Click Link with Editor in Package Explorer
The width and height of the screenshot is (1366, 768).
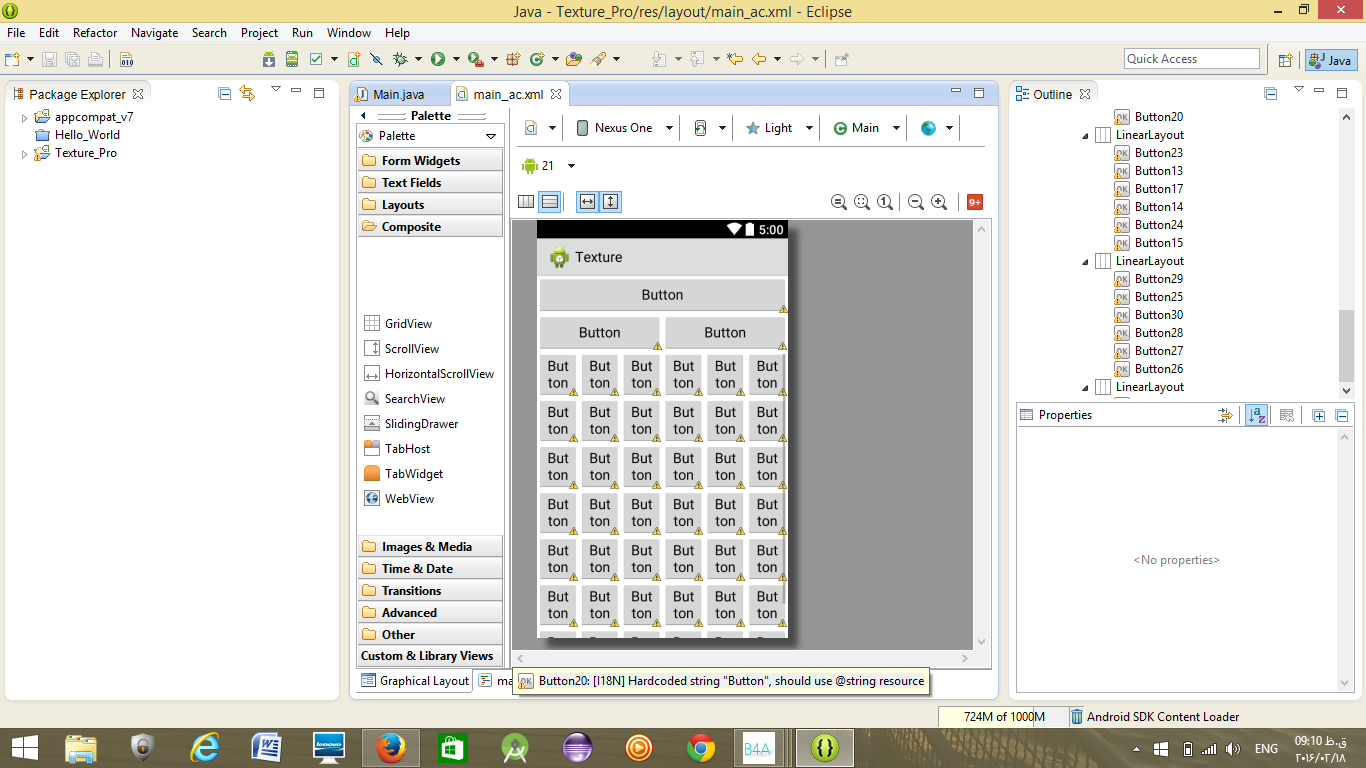point(247,94)
